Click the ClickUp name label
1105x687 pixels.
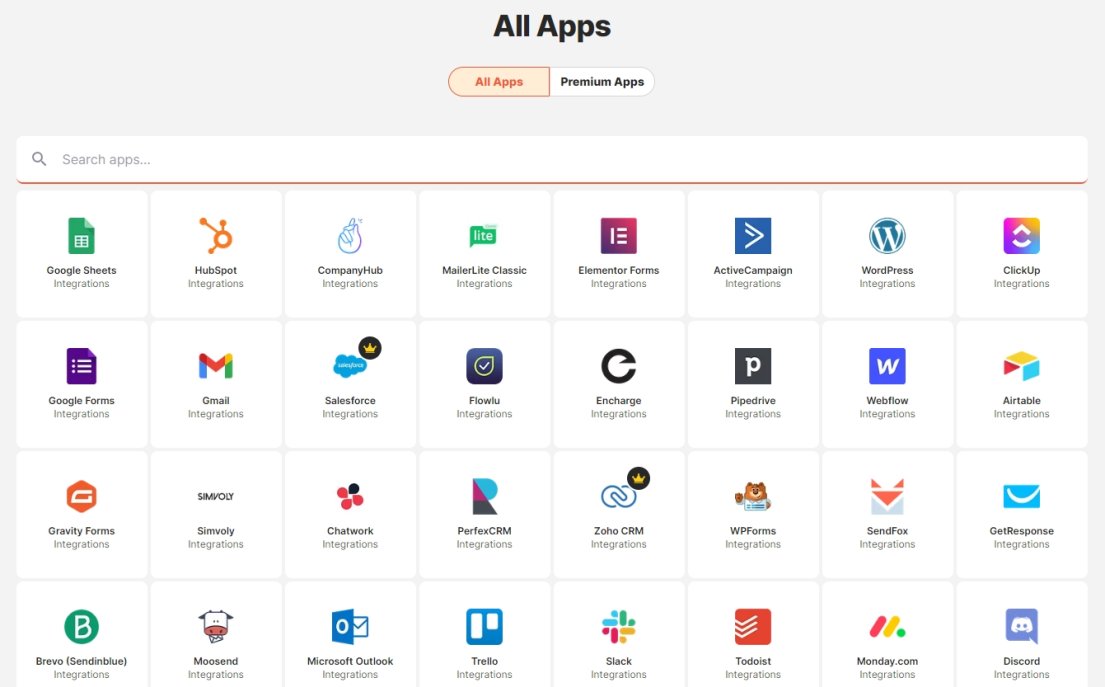point(1021,270)
